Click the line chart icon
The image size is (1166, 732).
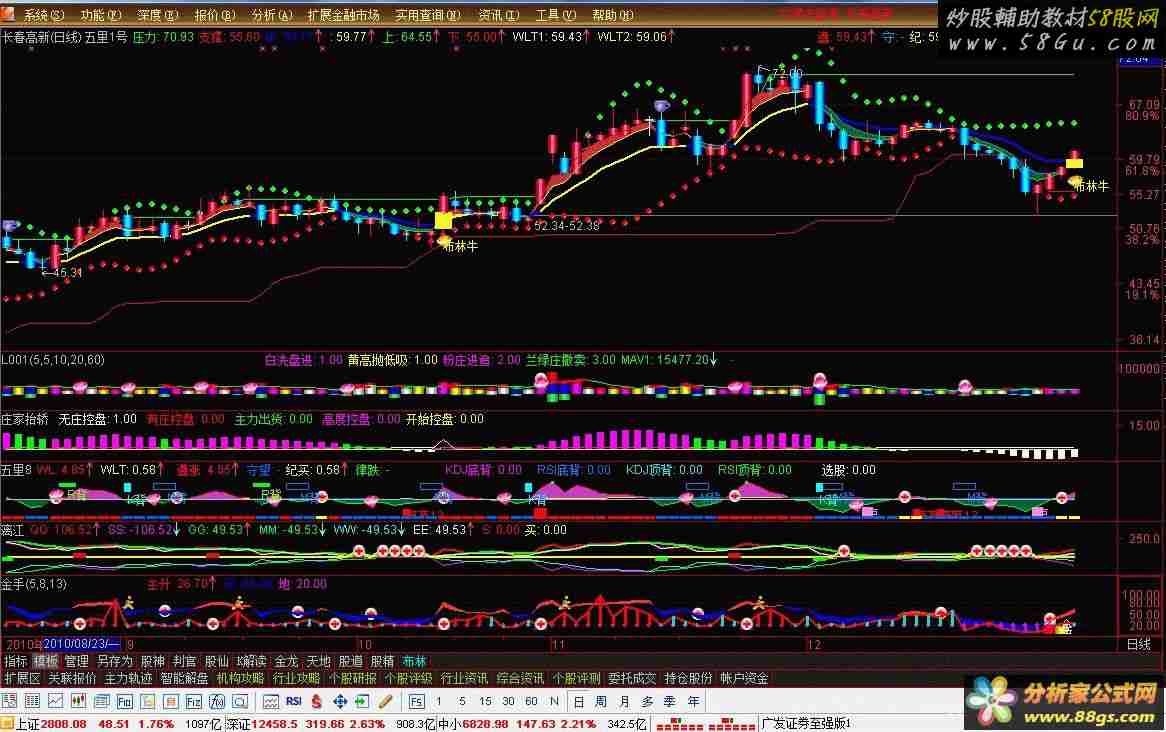click(55, 701)
